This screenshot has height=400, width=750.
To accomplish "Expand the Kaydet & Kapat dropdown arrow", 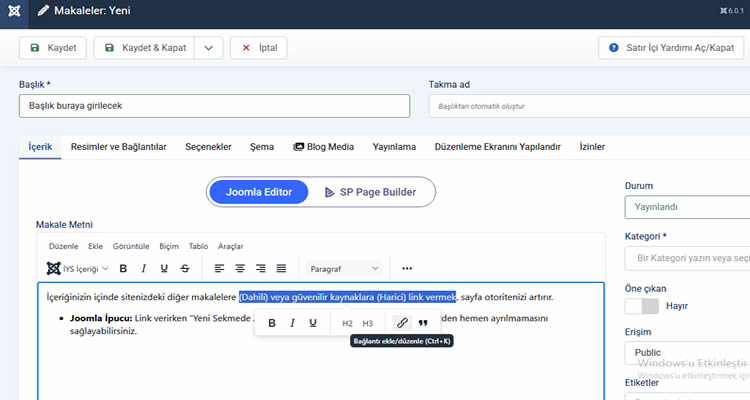I will [208, 47].
